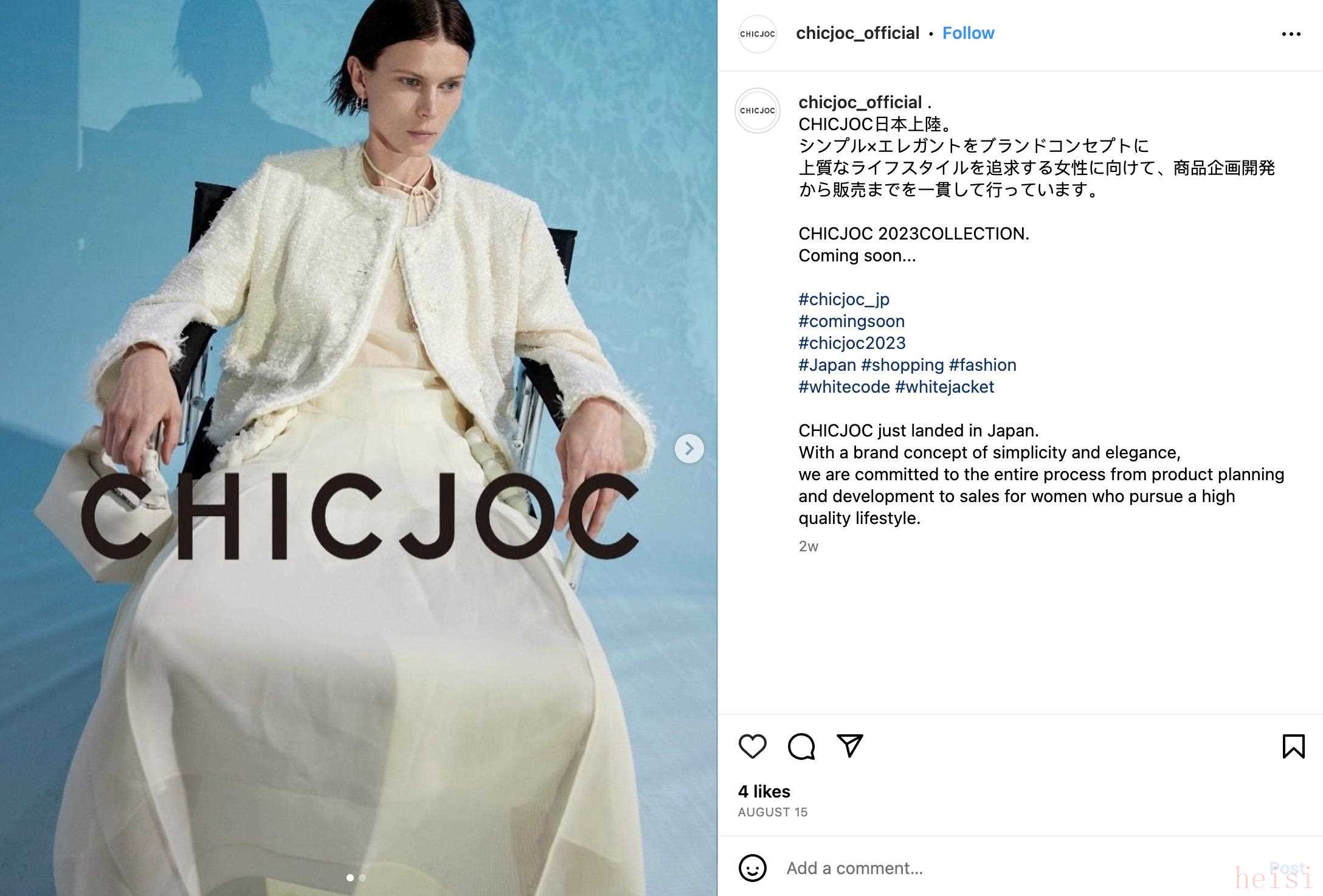Save the post with the bookmark icon

[x=1293, y=746]
